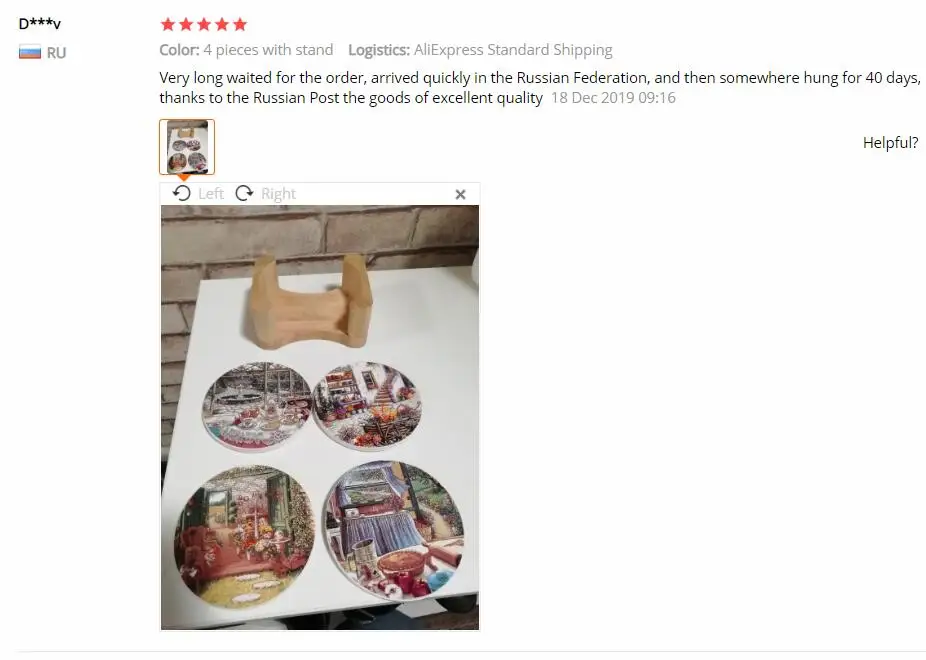
Task: Select the first red rating star
Action: point(168,24)
